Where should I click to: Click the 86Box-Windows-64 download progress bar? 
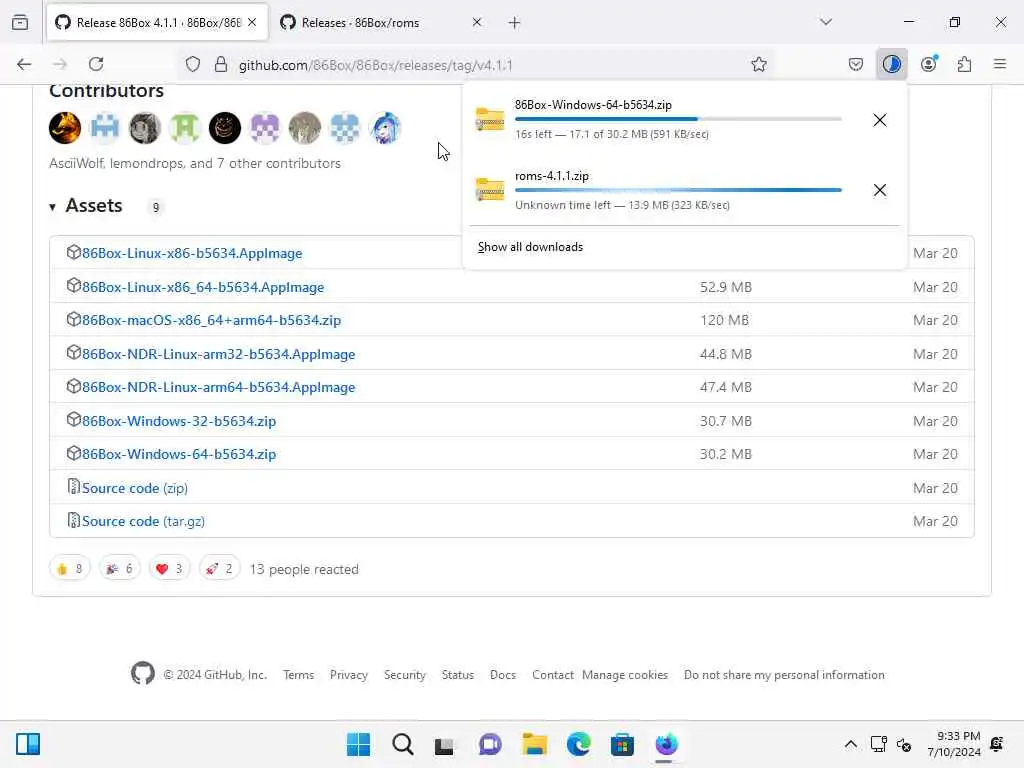point(678,119)
